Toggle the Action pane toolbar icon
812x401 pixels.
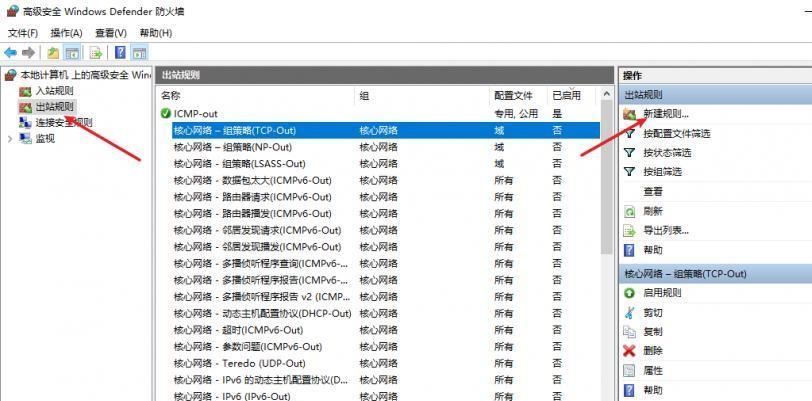point(139,52)
